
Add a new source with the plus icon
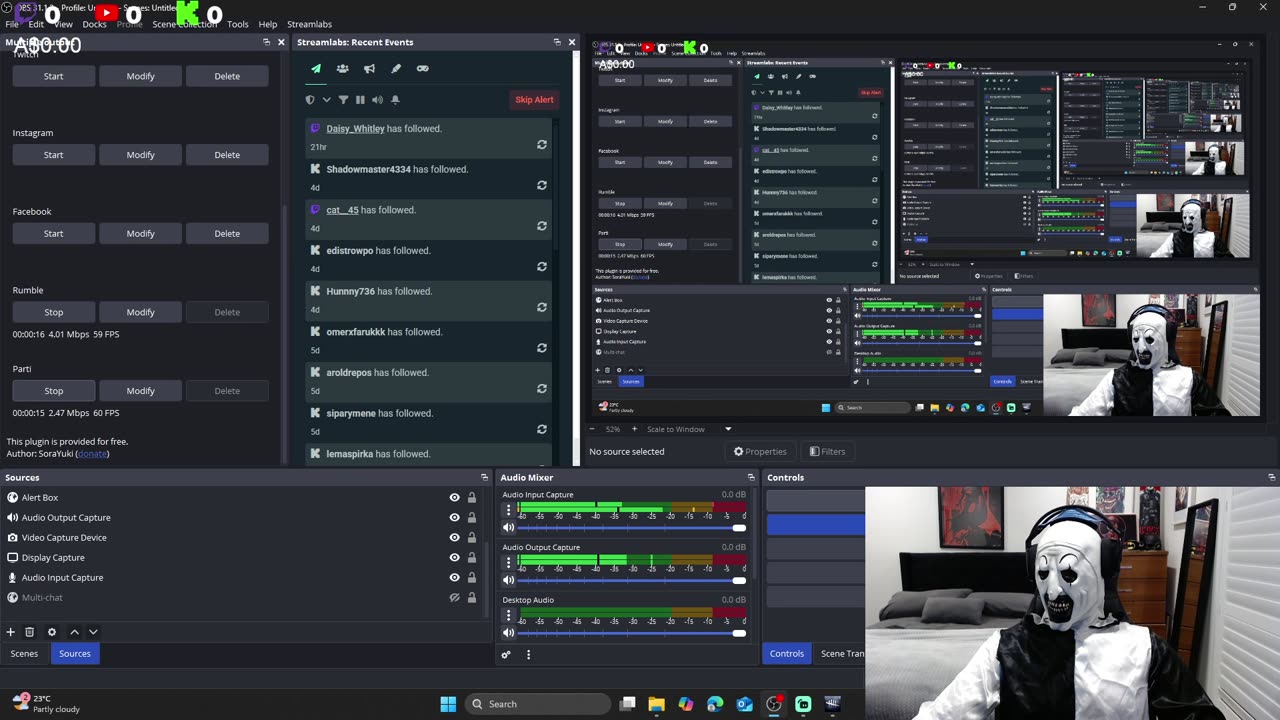[x=11, y=632]
